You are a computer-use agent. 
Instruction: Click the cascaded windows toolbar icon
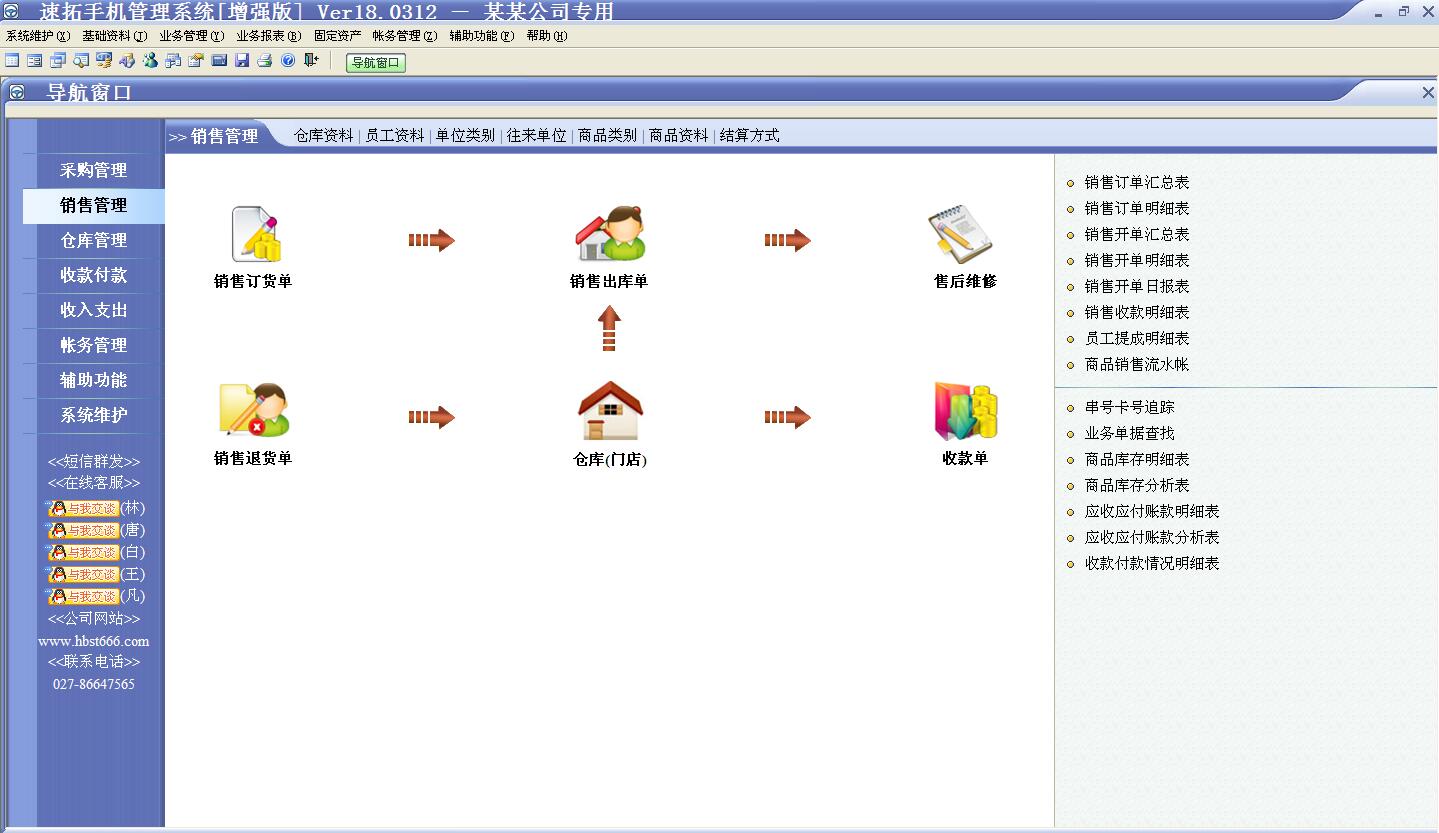(x=58, y=61)
